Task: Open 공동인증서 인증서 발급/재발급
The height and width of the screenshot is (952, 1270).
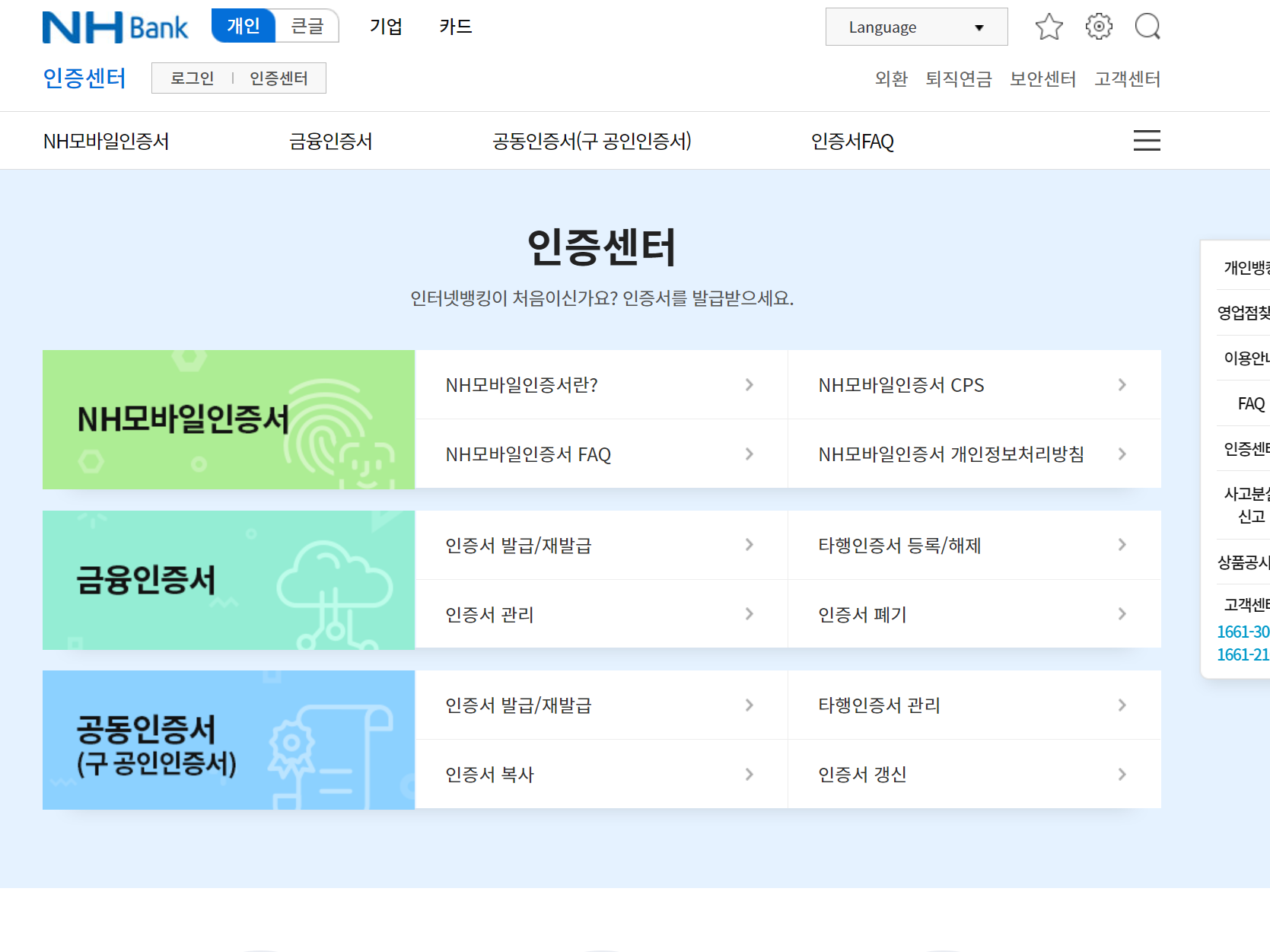Action: point(601,705)
